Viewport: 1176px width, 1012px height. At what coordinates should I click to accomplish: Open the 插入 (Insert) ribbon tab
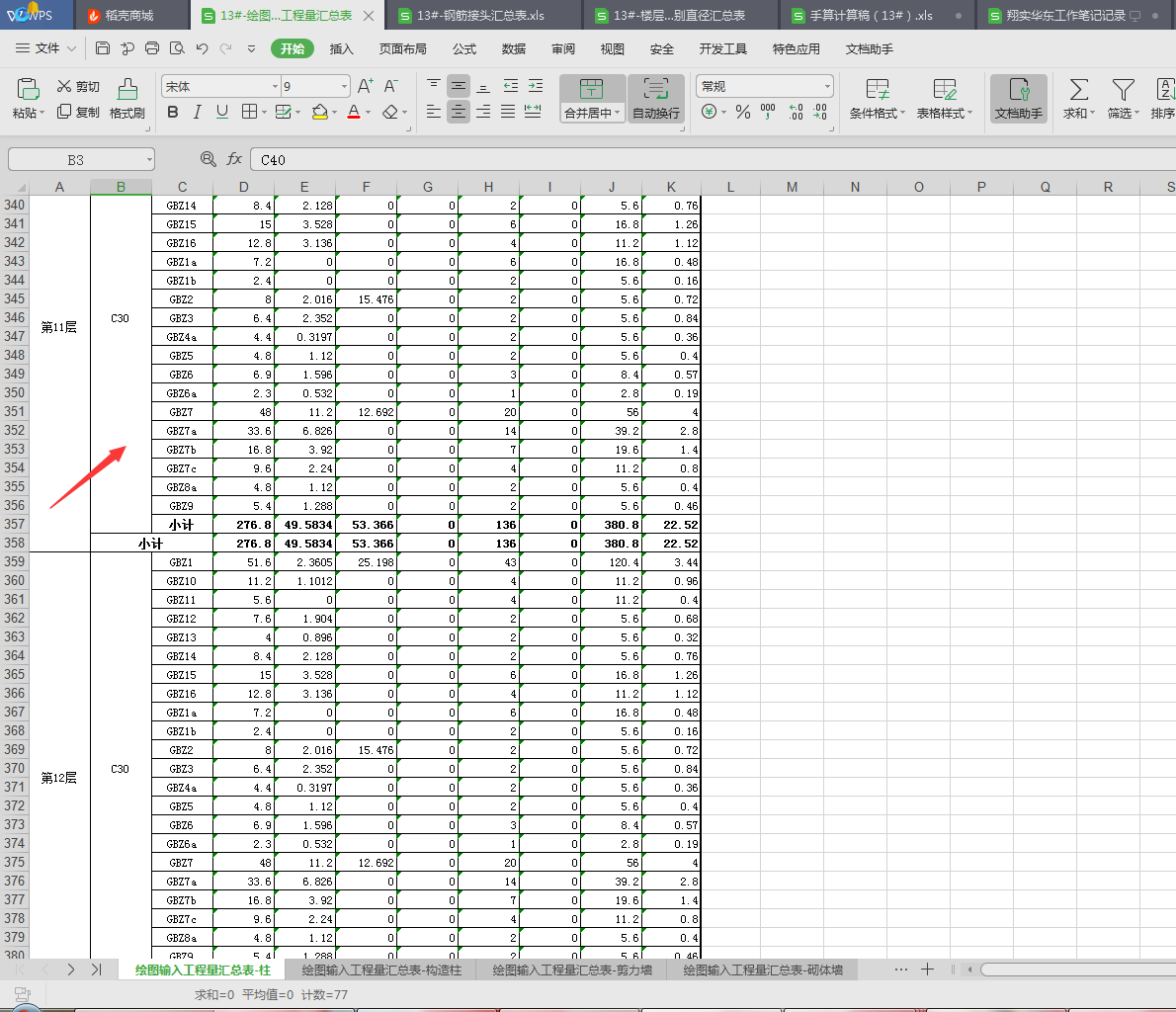pos(341,48)
